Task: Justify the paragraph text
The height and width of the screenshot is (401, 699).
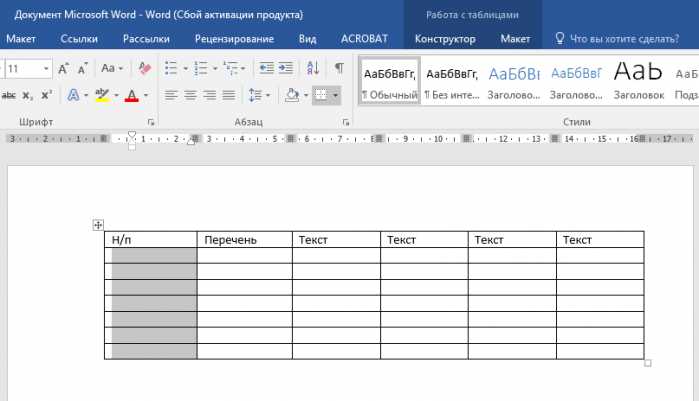Action: tap(229, 95)
